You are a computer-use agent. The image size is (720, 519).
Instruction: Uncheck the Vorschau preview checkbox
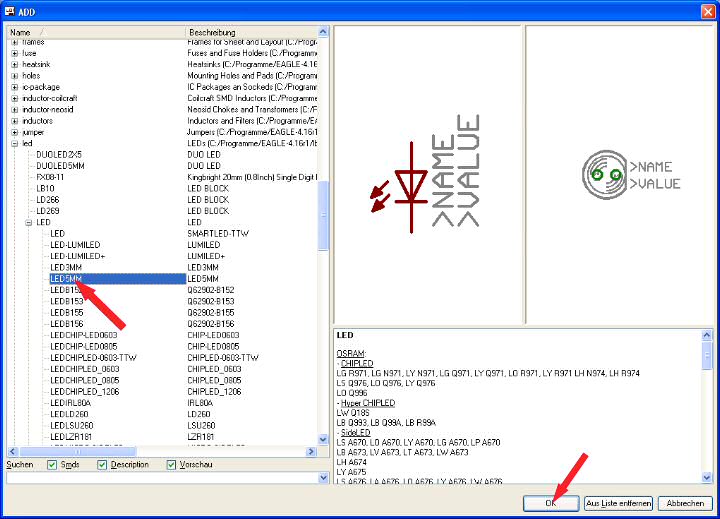(171, 465)
